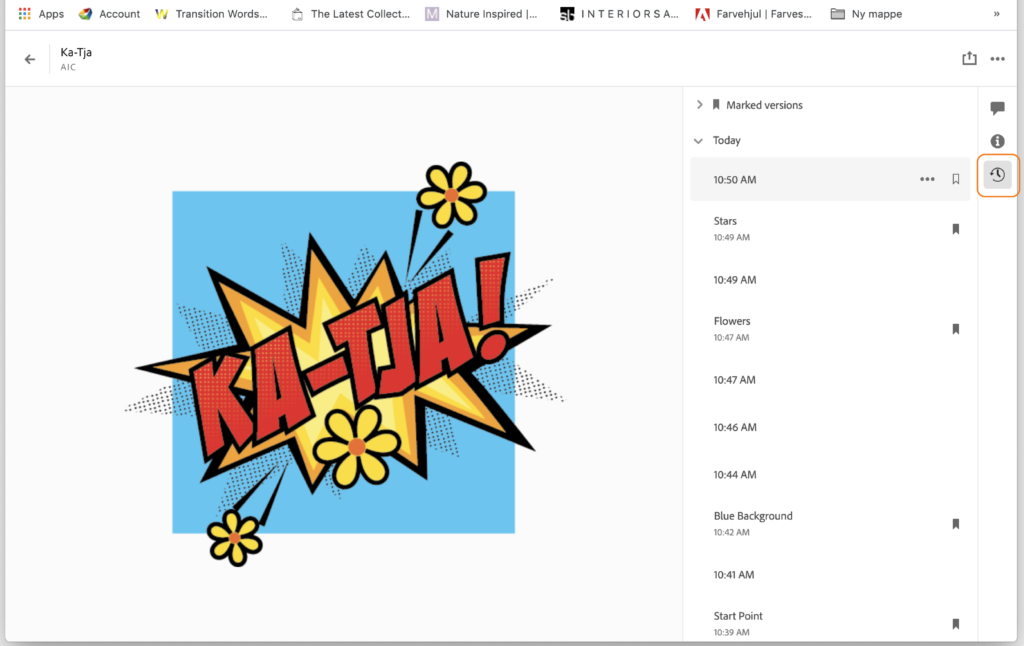
Task: Select the unnamed 10:47 AM version
Action: pyautogui.click(x=830, y=380)
